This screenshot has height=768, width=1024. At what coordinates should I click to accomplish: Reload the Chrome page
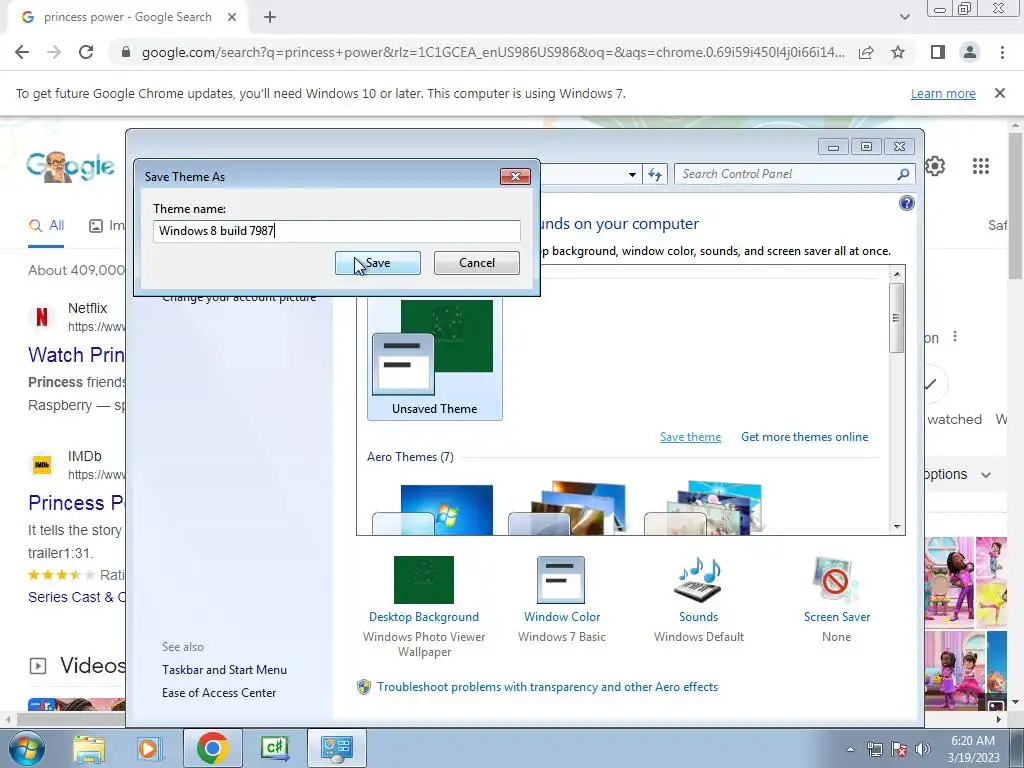(x=86, y=52)
